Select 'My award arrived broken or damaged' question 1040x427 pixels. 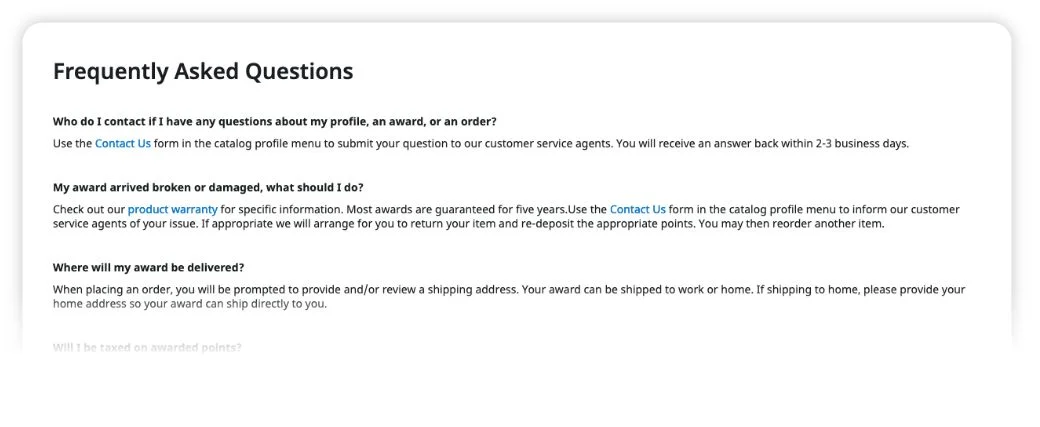(208, 188)
